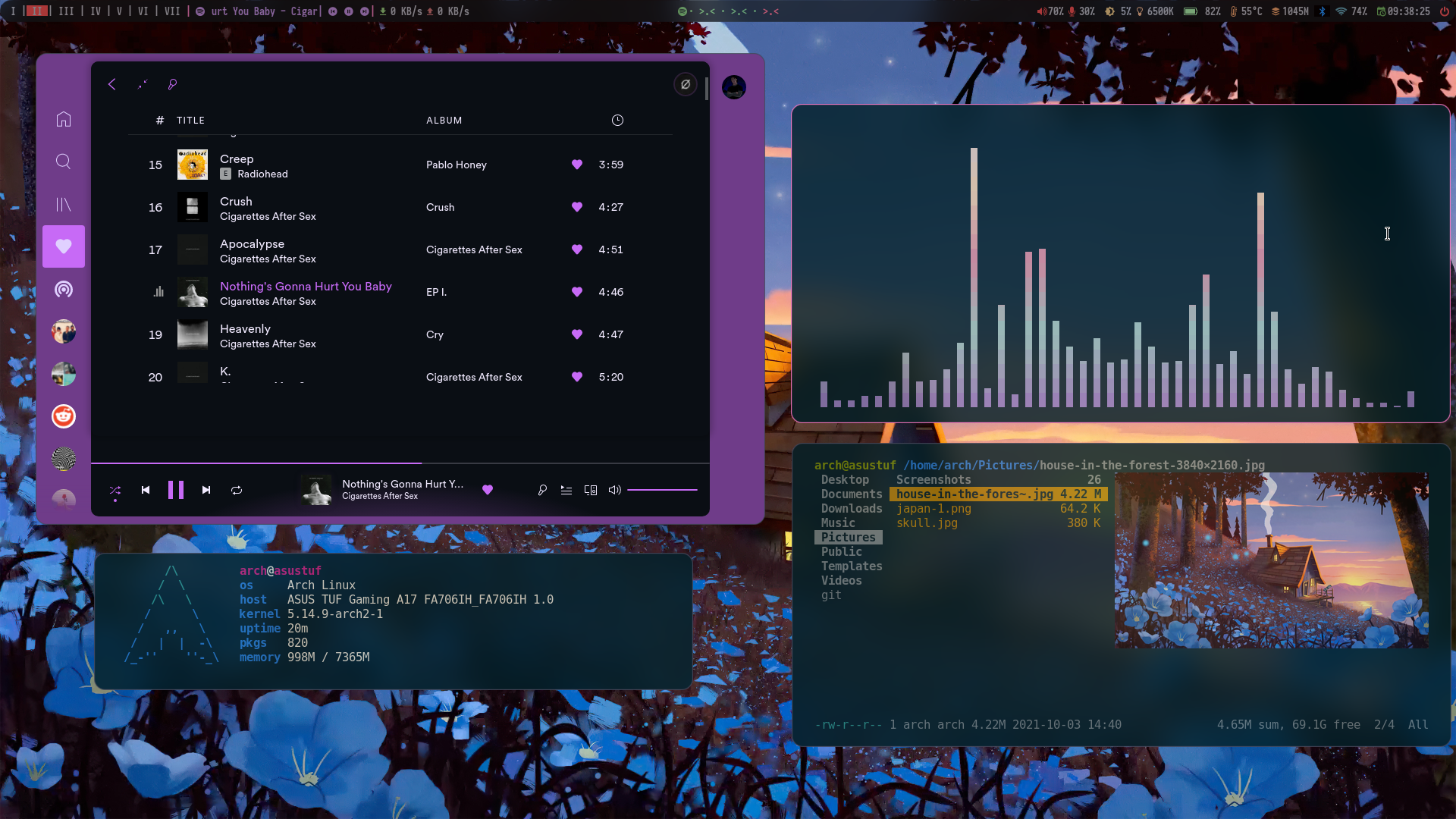Mute audio using the speaker icon
Screen dimensions: 1456x819
click(x=615, y=490)
